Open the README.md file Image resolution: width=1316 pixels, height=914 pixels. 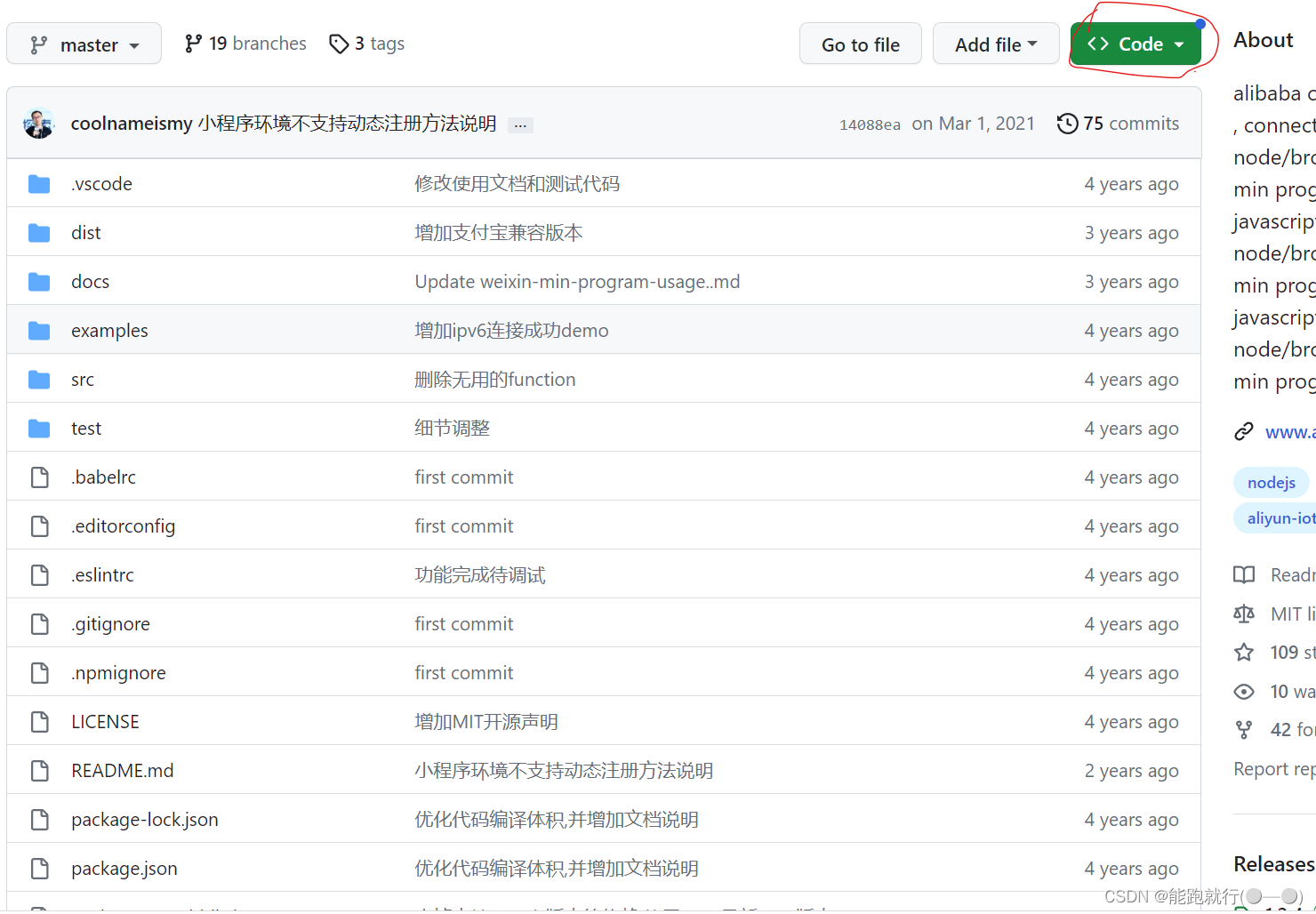pos(122,770)
